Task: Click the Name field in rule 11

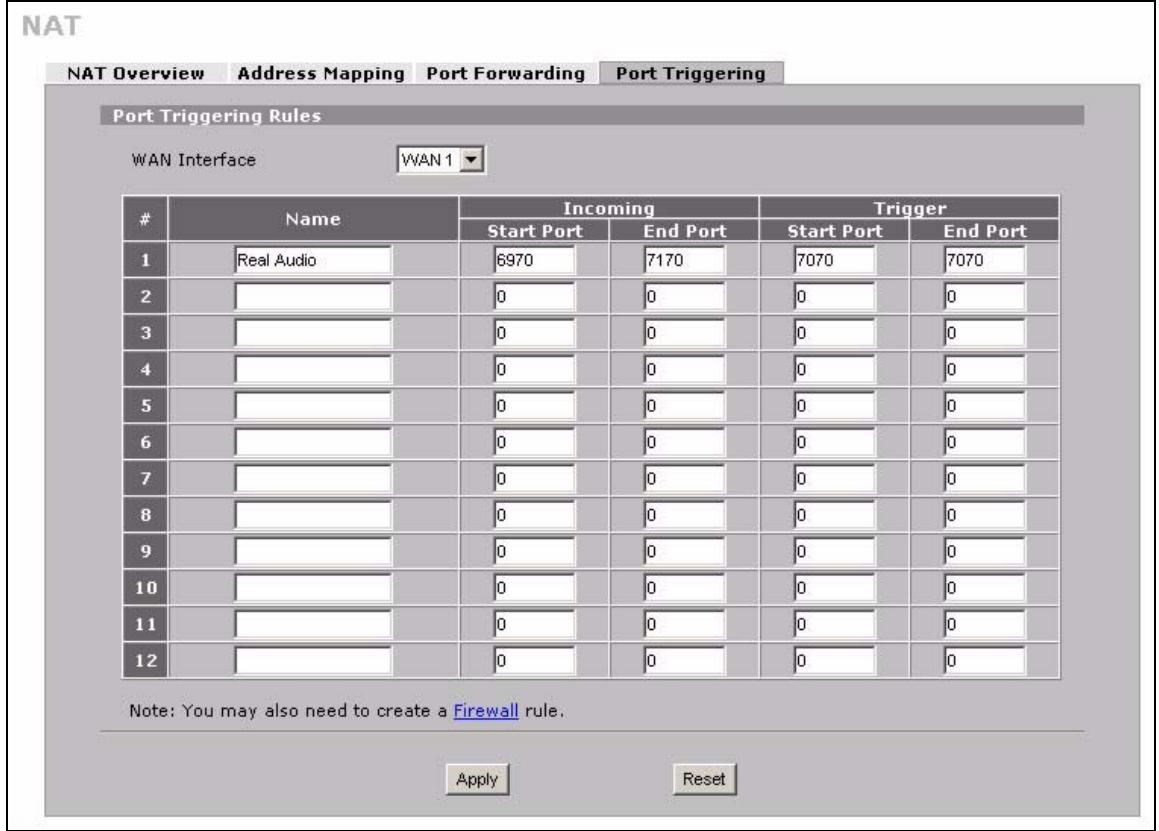Action: point(313,624)
